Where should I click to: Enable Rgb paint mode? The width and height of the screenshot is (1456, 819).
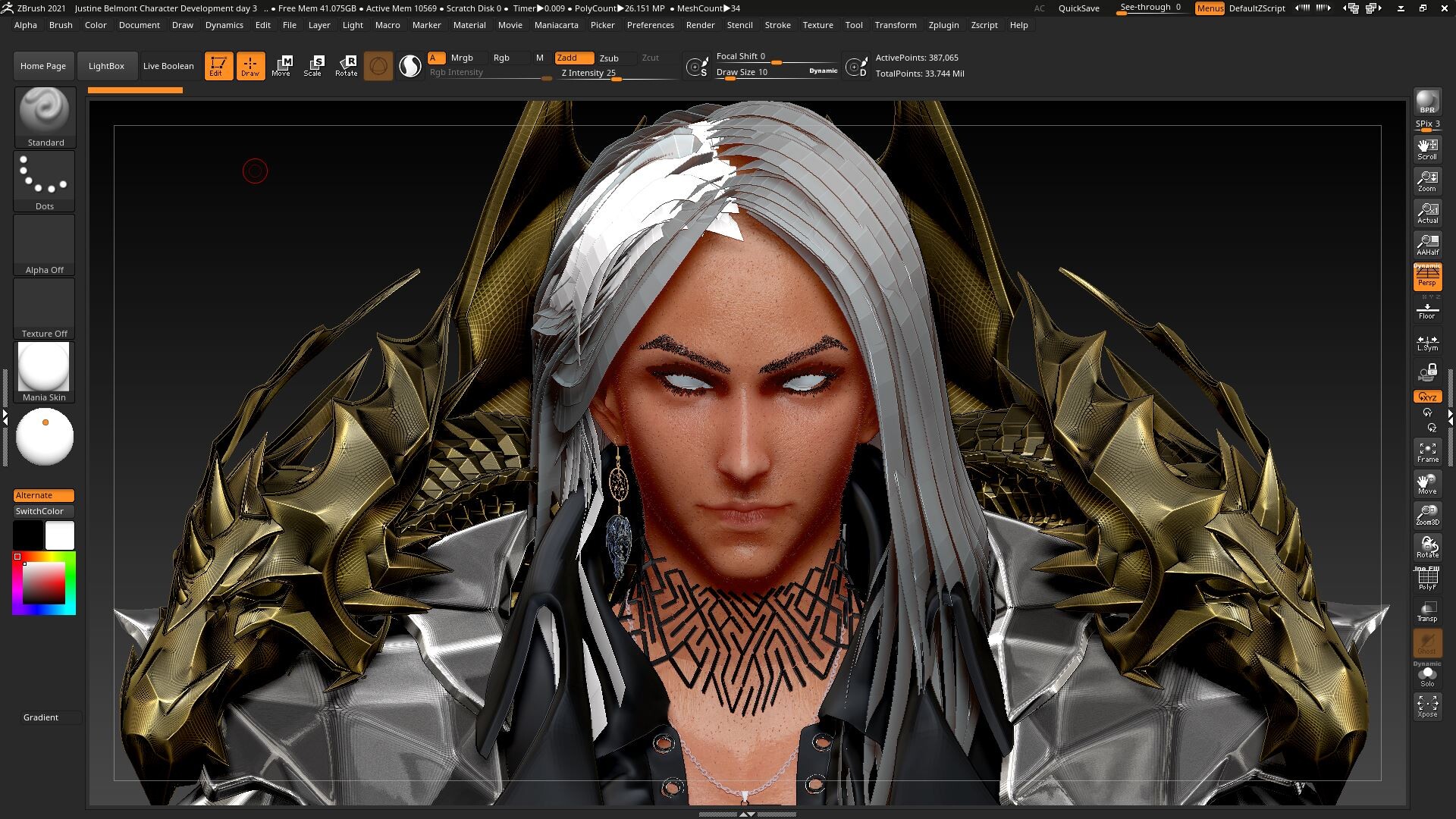tap(510, 58)
